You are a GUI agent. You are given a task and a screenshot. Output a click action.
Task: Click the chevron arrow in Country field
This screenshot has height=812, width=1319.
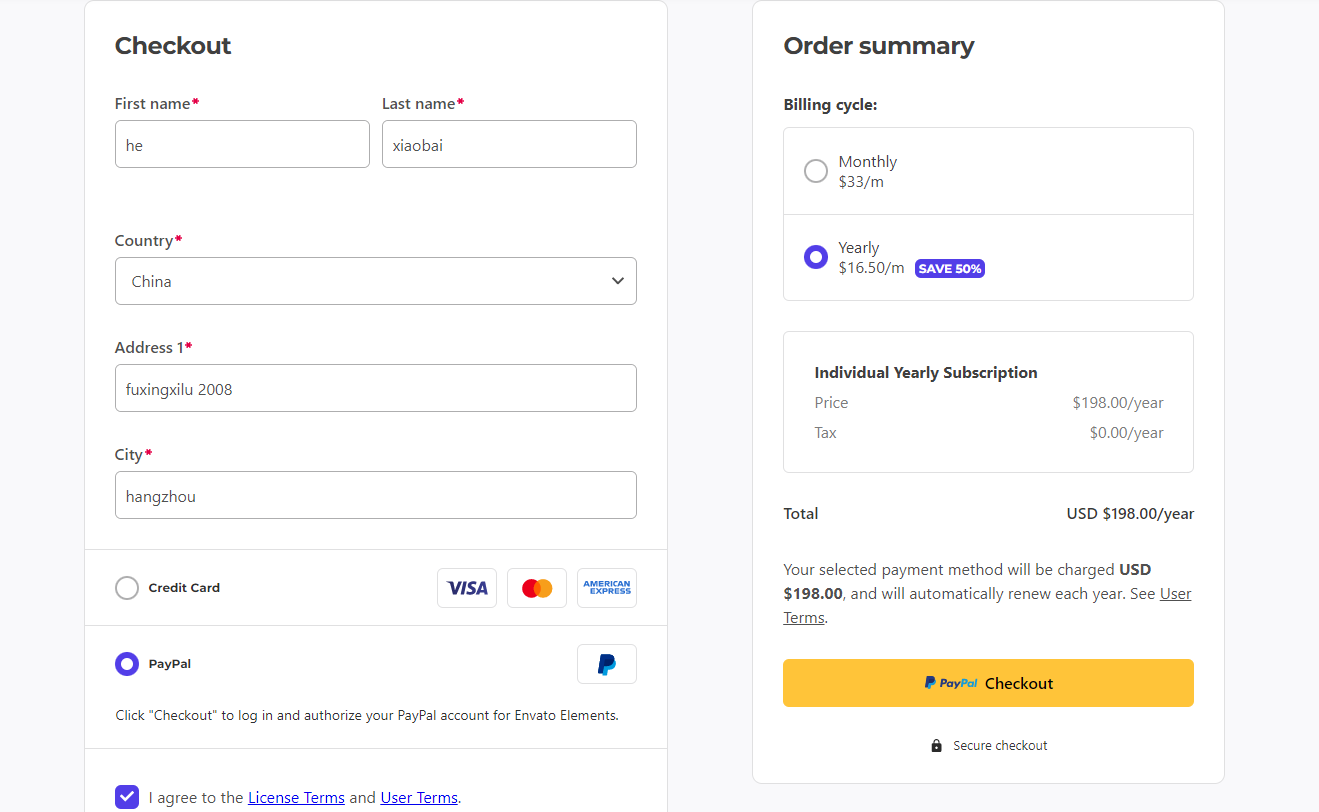(618, 281)
